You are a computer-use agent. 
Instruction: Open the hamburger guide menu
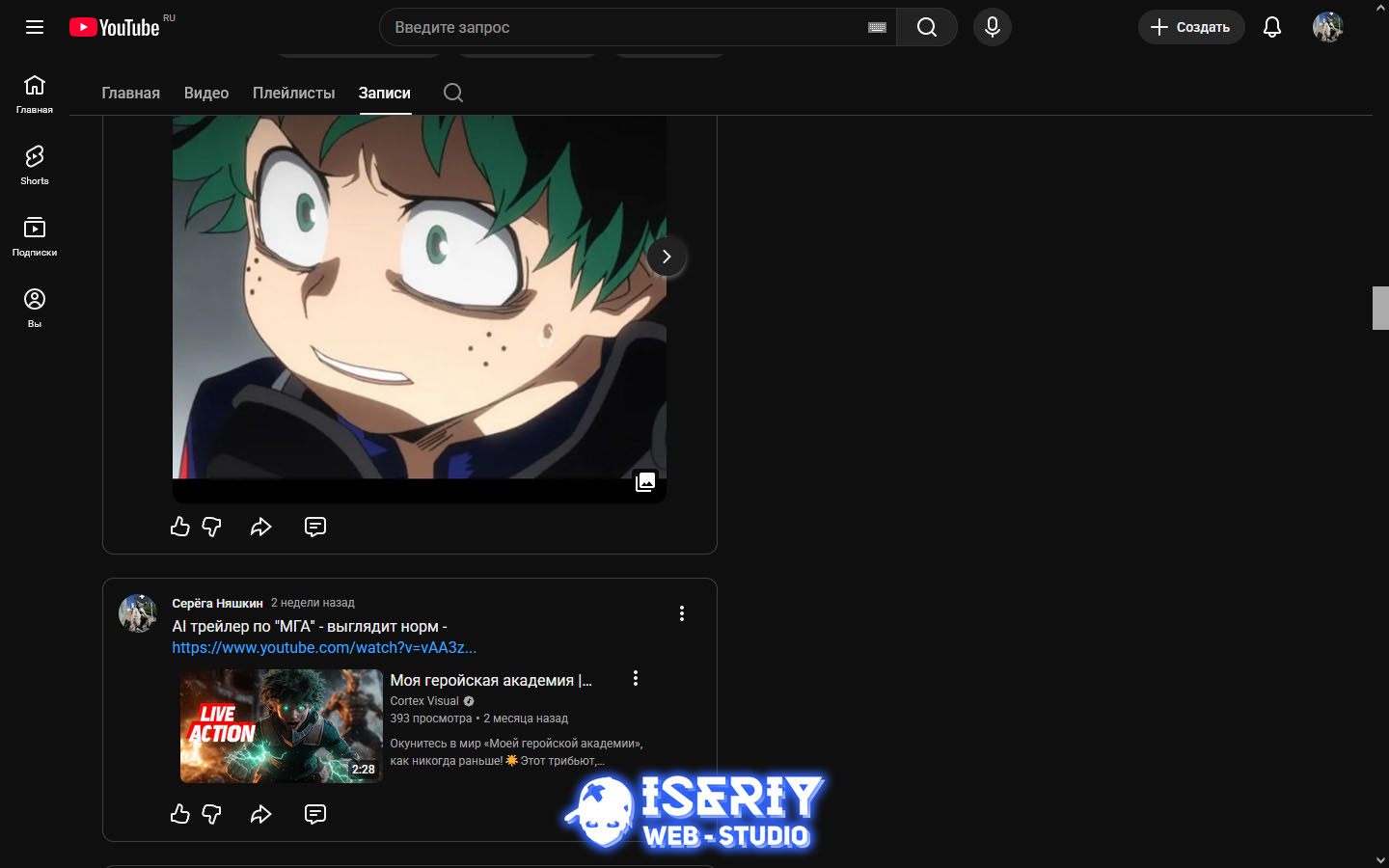(x=35, y=27)
